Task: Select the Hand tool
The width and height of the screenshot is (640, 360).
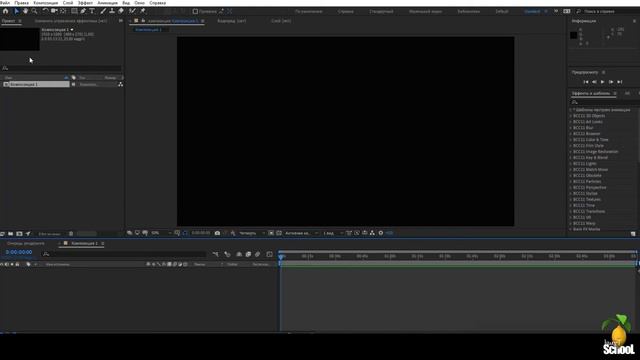Action: point(25,11)
